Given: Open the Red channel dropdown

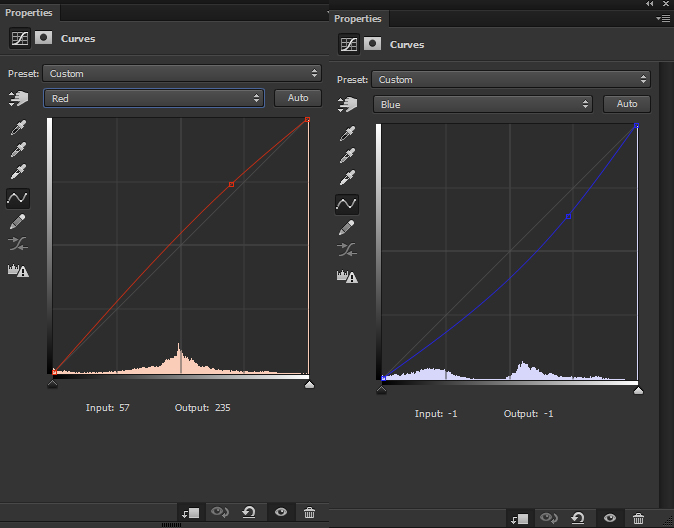Looking at the screenshot, I should [x=153, y=98].
